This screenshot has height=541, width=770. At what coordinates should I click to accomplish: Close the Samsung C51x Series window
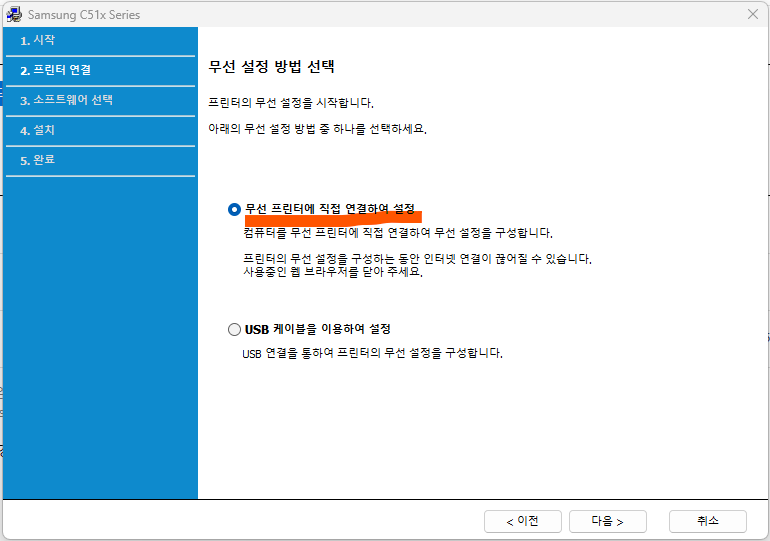[x=753, y=14]
